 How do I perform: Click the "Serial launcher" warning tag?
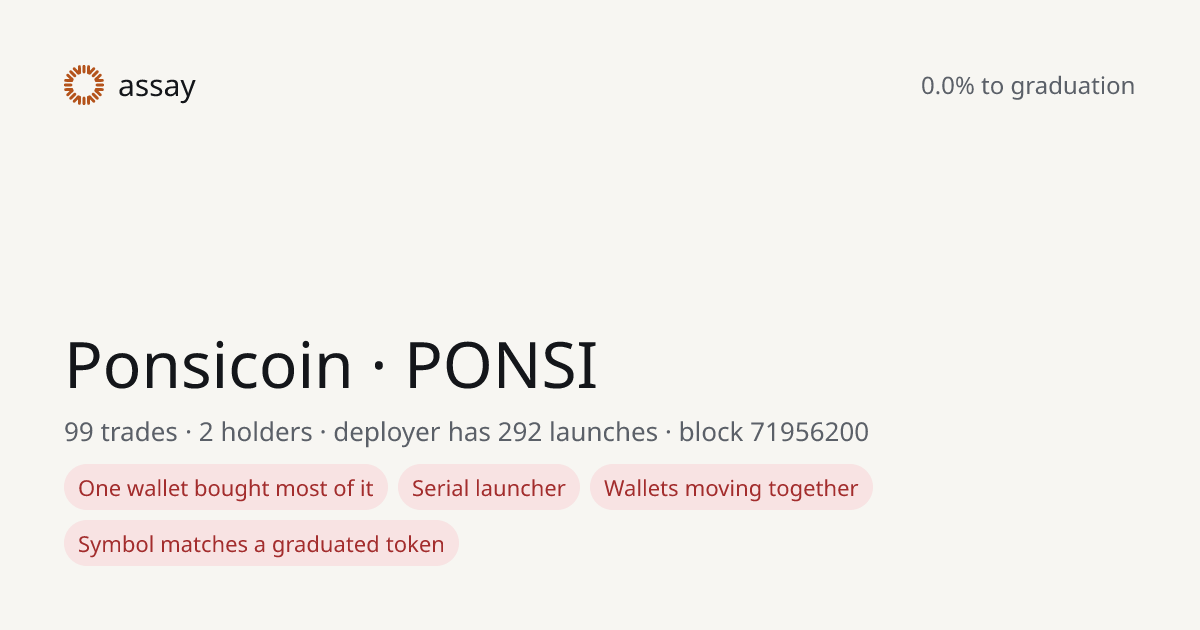[489, 488]
